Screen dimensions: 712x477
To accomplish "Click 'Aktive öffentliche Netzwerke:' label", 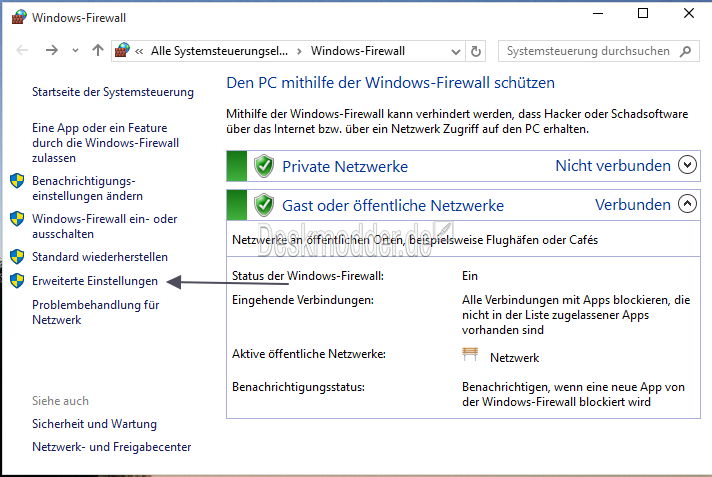I will click(x=309, y=354).
